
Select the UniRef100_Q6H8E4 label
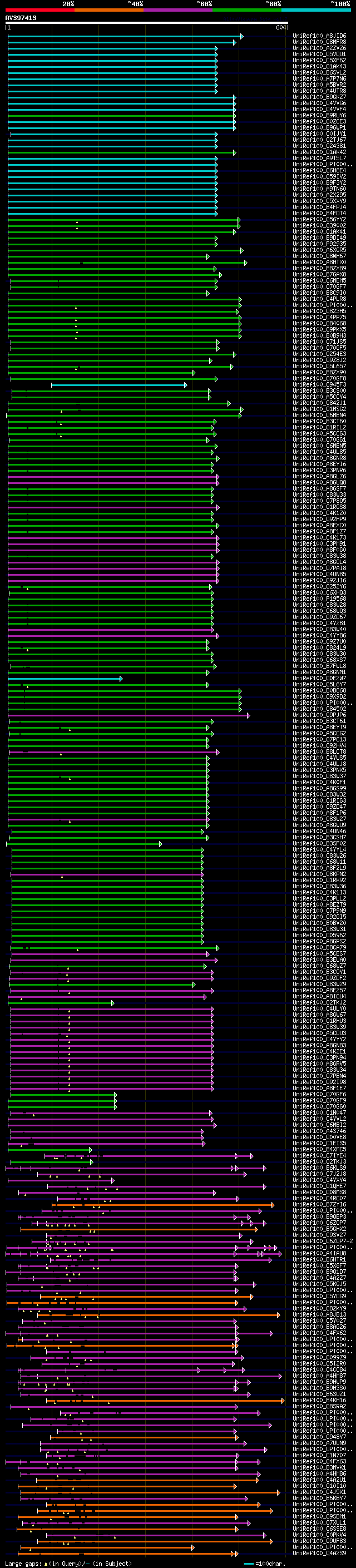pos(319,170)
